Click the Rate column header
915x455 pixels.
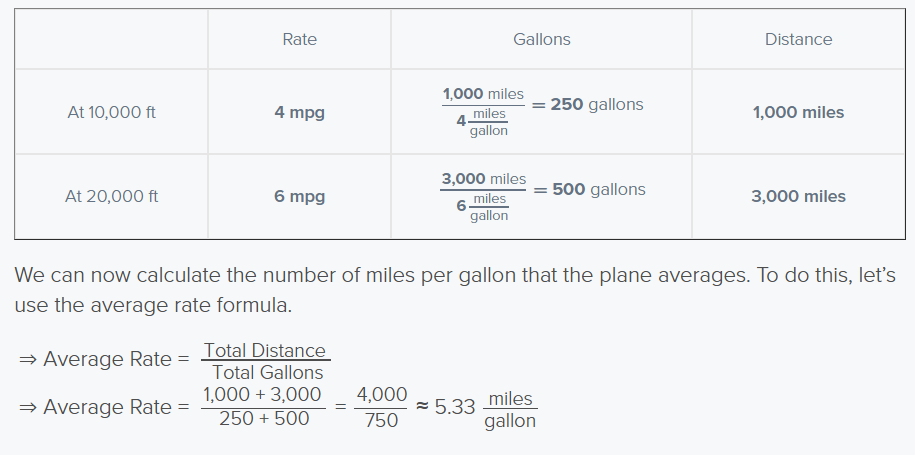(299, 39)
